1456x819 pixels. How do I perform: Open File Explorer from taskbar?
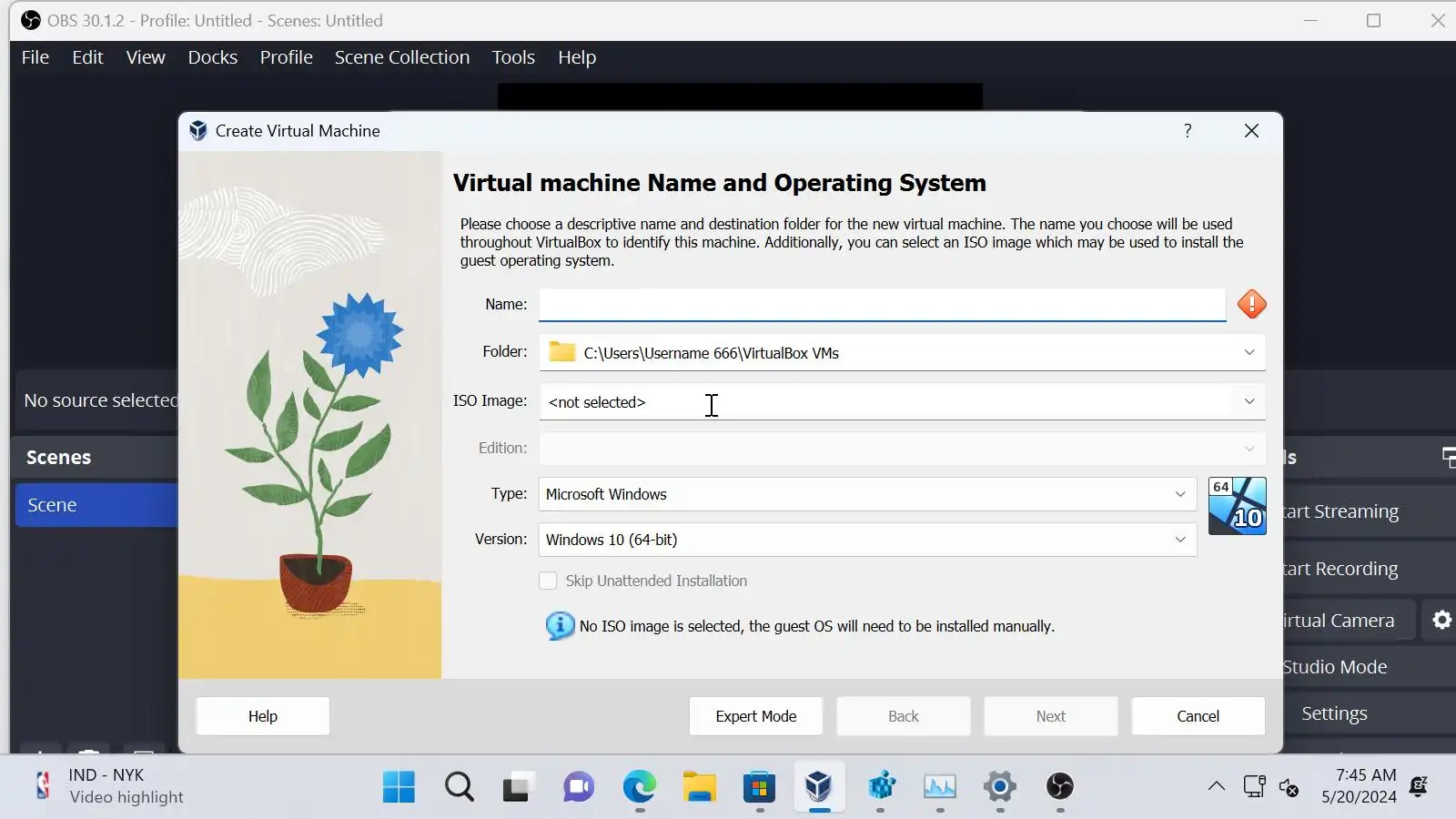699,786
